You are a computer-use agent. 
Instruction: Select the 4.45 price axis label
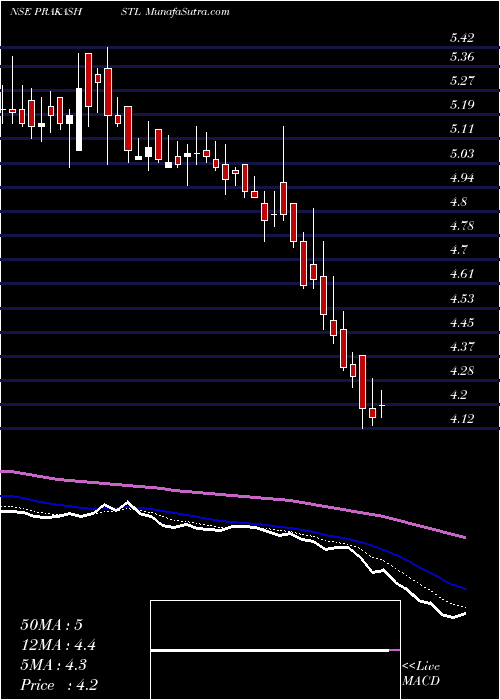point(462,322)
